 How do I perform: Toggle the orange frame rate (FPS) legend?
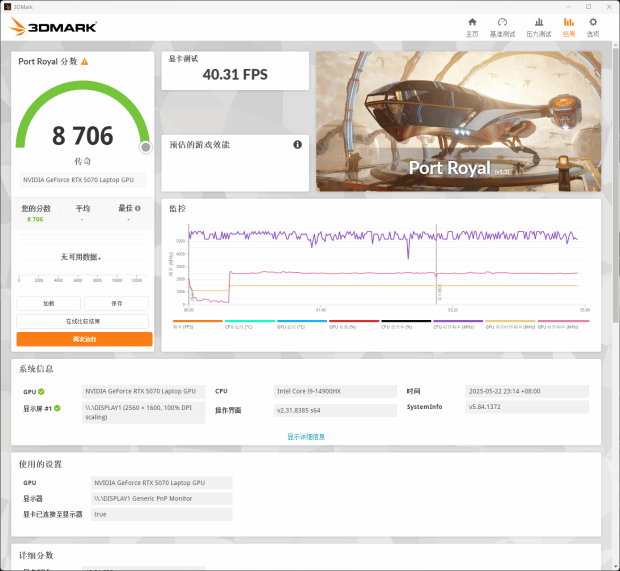coord(198,324)
